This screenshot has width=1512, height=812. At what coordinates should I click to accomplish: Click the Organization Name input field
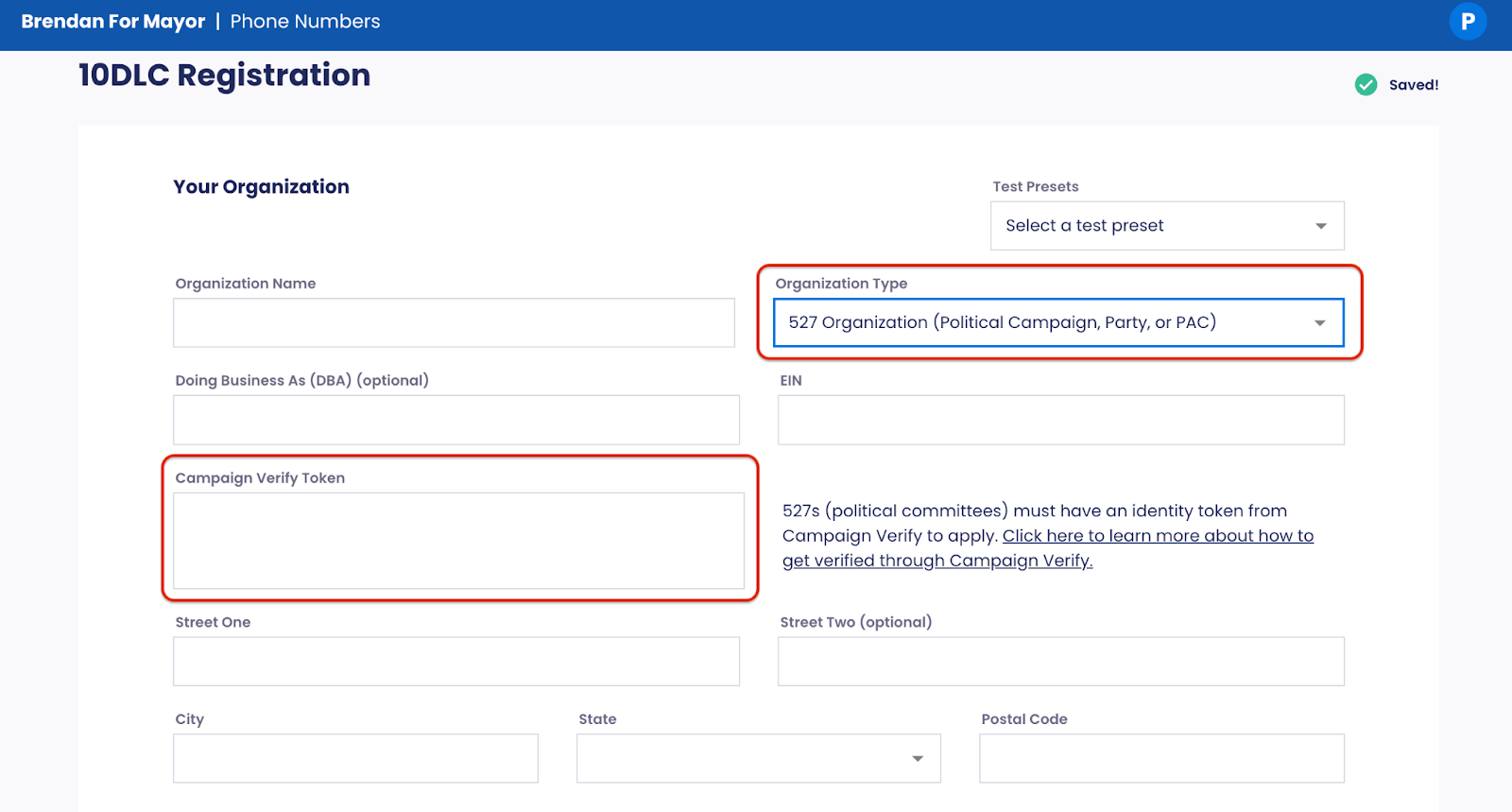click(454, 322)
